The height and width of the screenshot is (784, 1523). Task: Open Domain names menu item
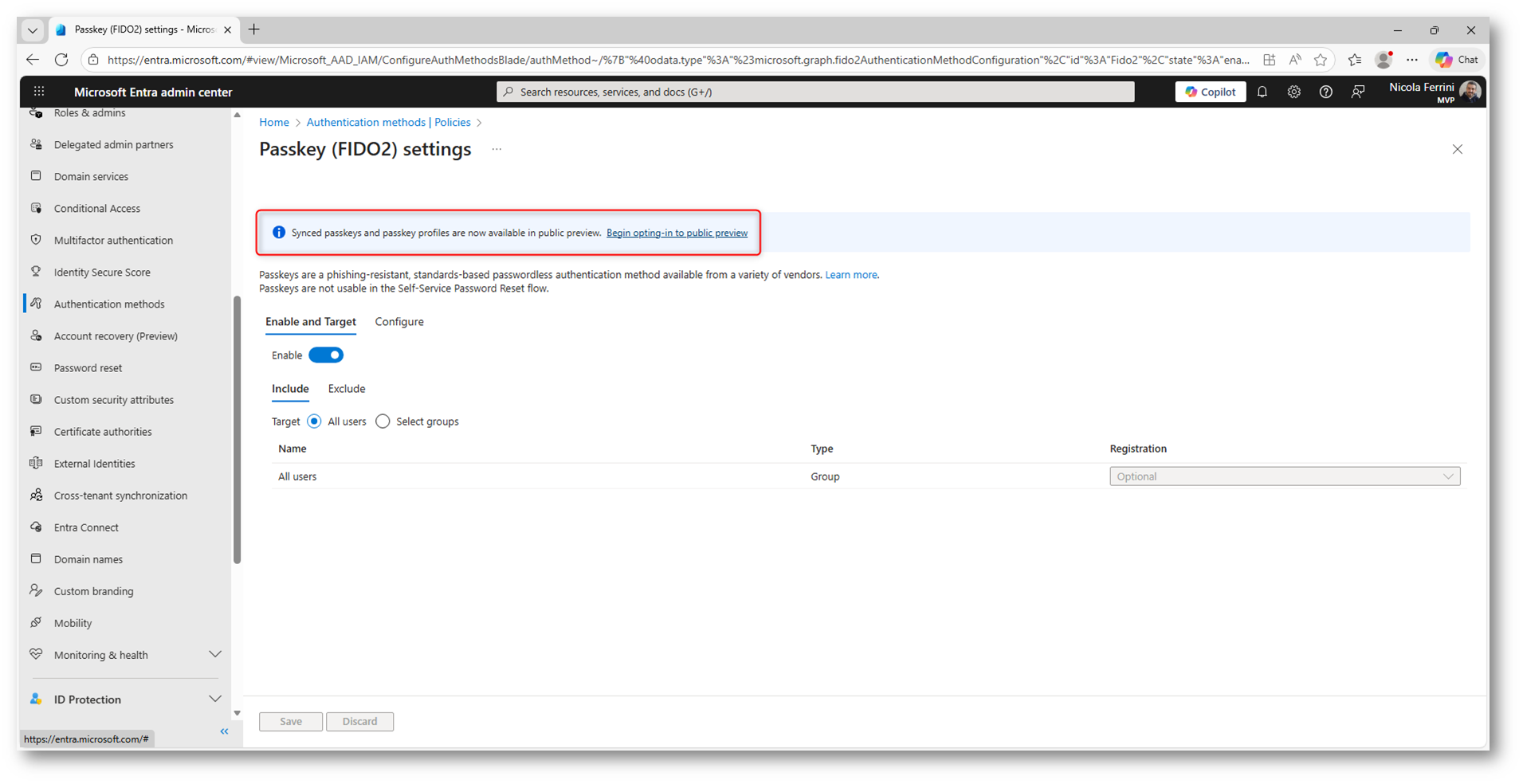[88, 559]
